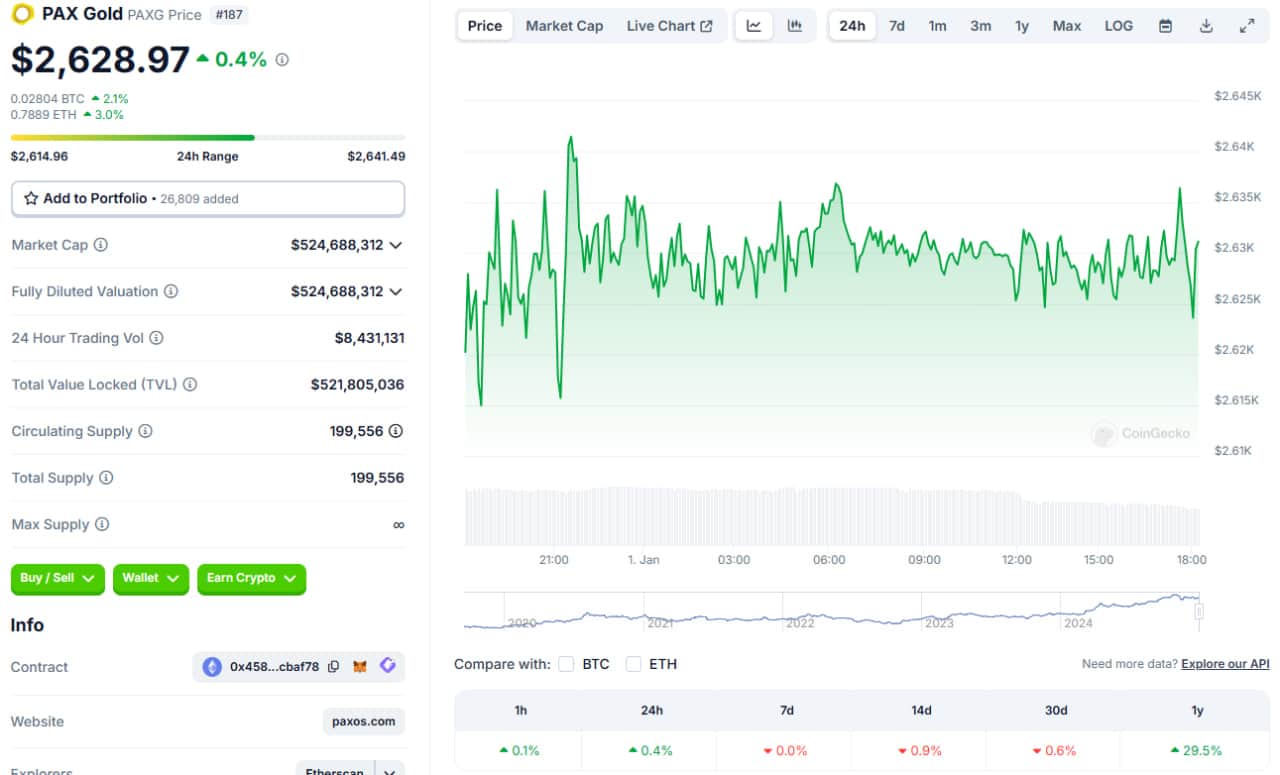The image size is (1280, 775).
Task: Open the Buy / Sell dropdown
Action: coord(58,578)
